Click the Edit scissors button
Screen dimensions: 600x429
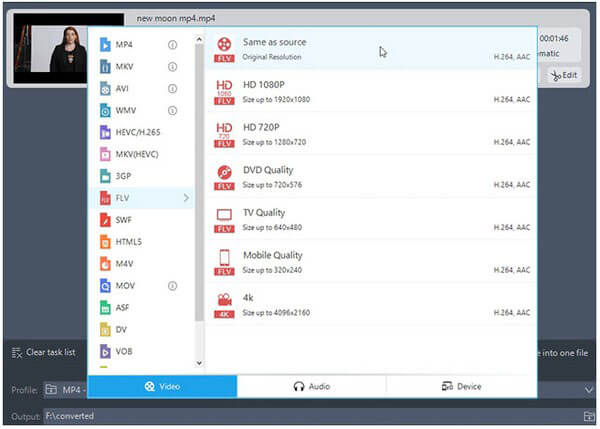[564, 75]
